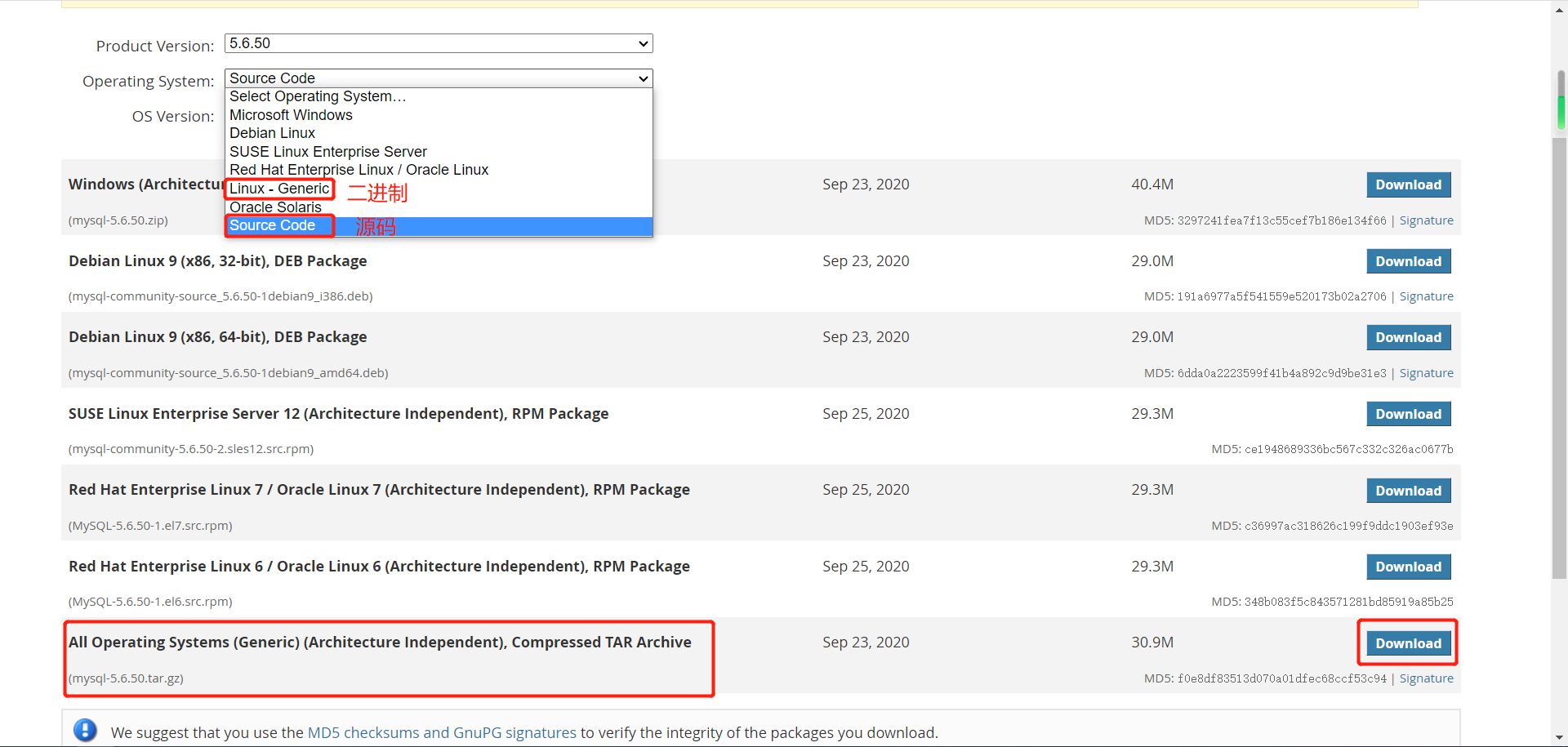Click the 30.9M file size value
This screenshot has height=747, width=1568.
tap(1152, 643)
